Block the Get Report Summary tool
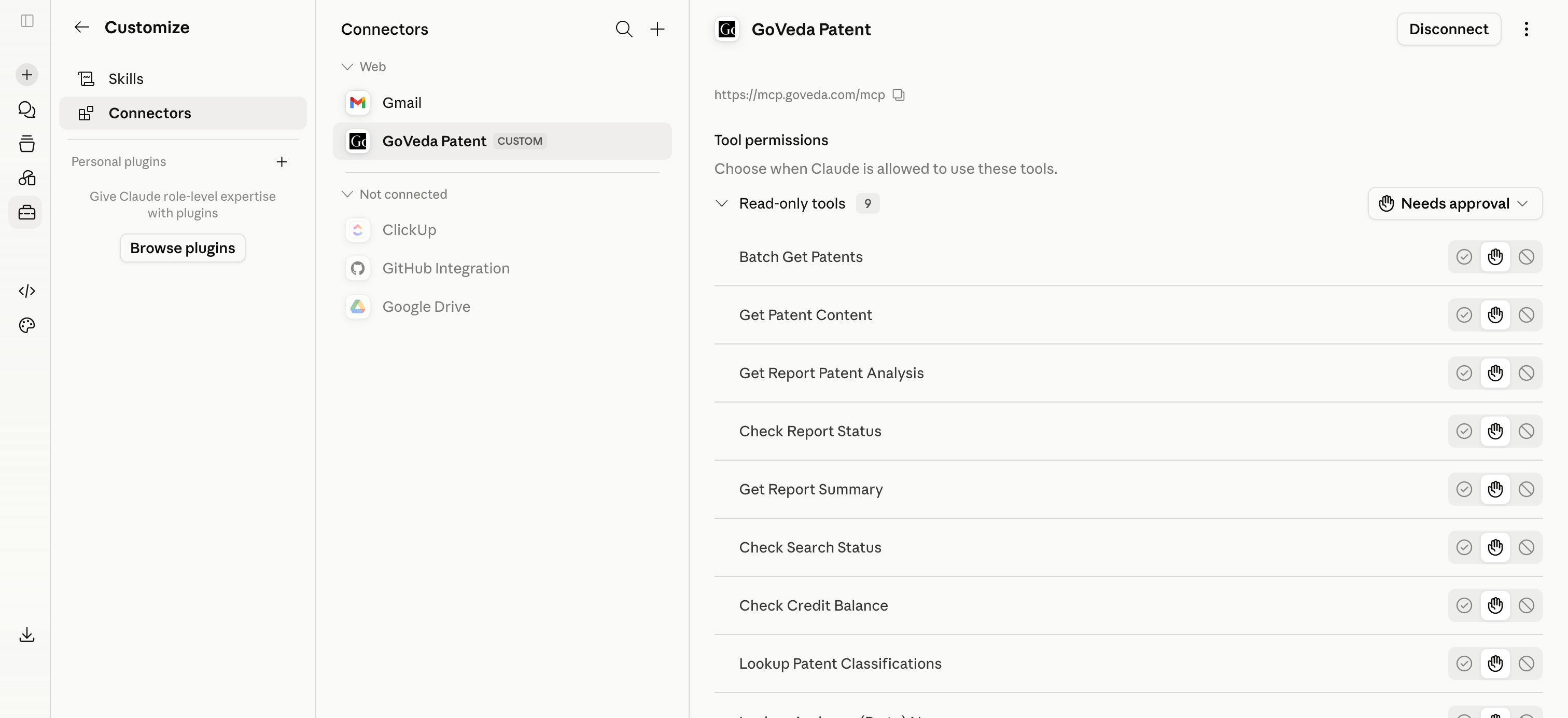Viewport: 1568px width, 718px height. click(1526, 490)
